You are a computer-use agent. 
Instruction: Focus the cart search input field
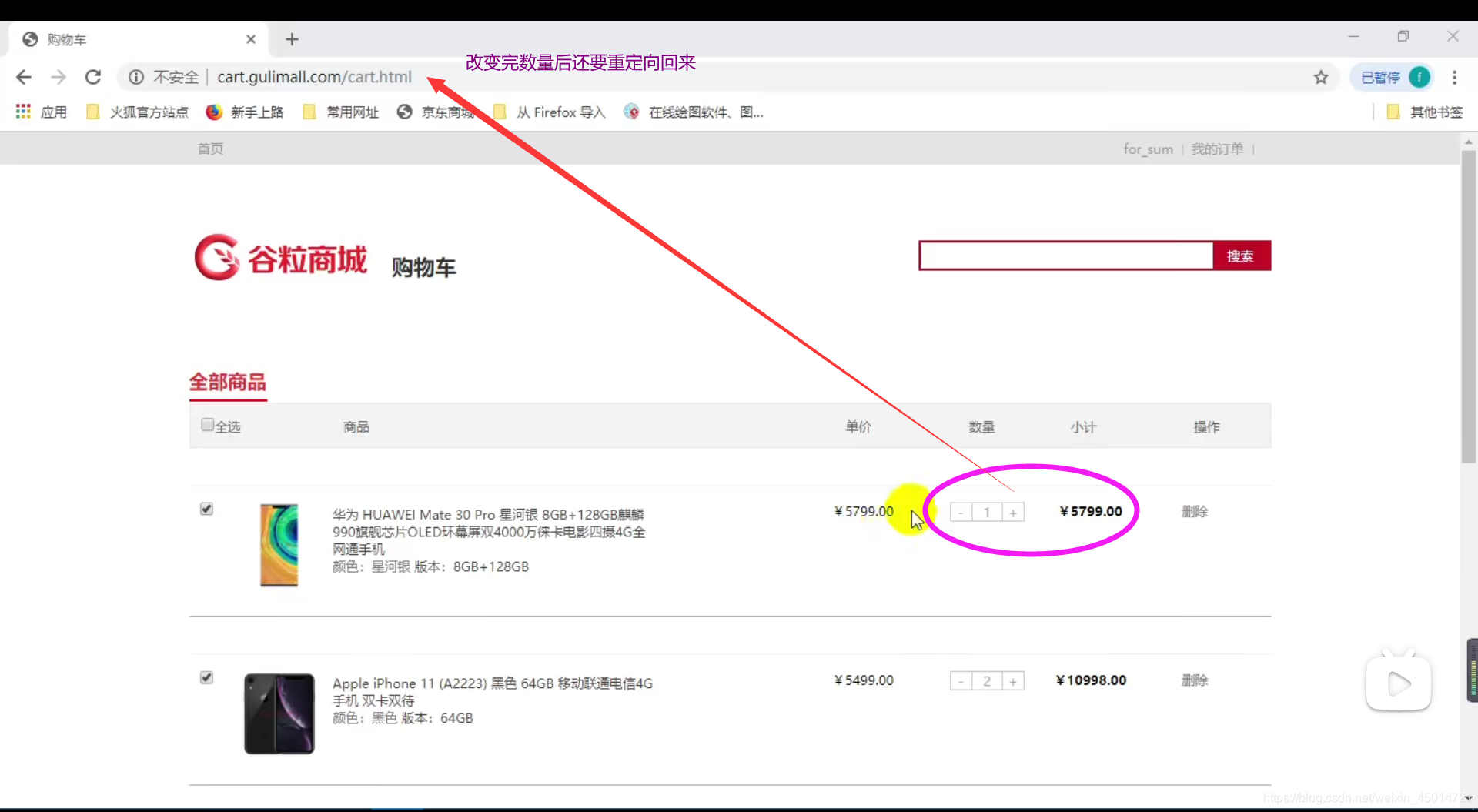click(x=1066, y=256)
